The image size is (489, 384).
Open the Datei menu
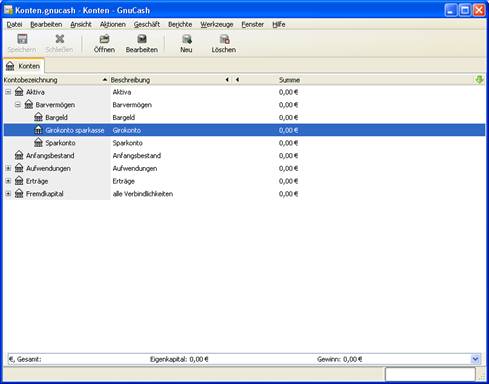(14, 24)
